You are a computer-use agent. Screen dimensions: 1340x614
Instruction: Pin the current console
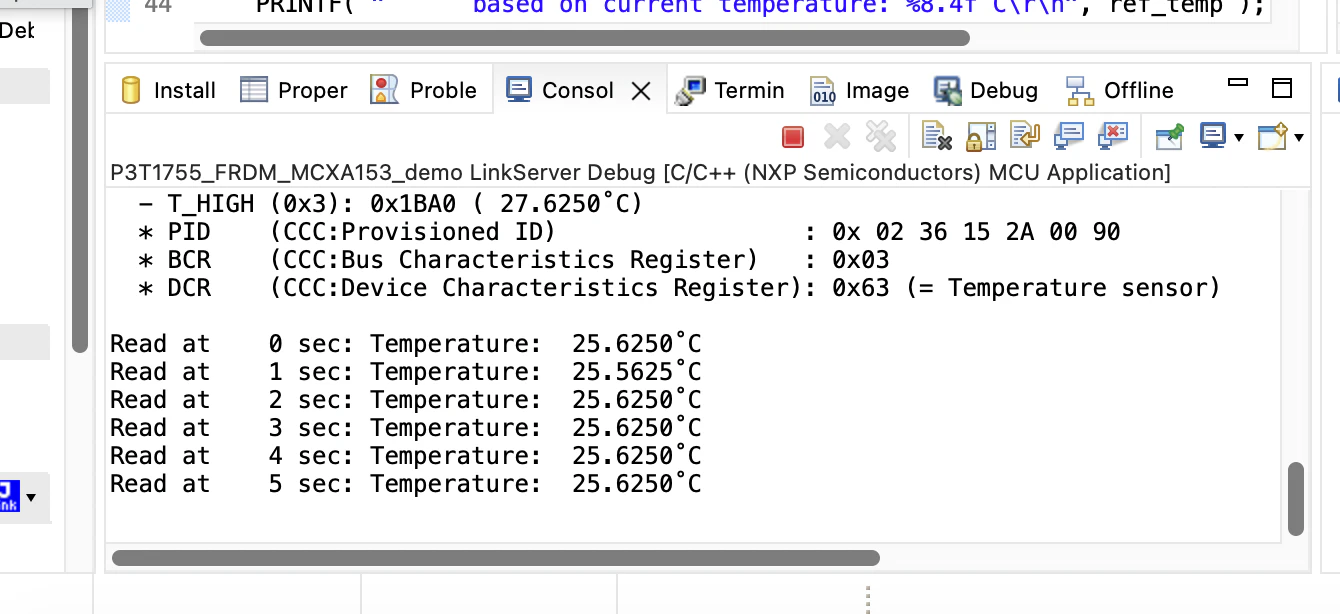coord(1169,137)
